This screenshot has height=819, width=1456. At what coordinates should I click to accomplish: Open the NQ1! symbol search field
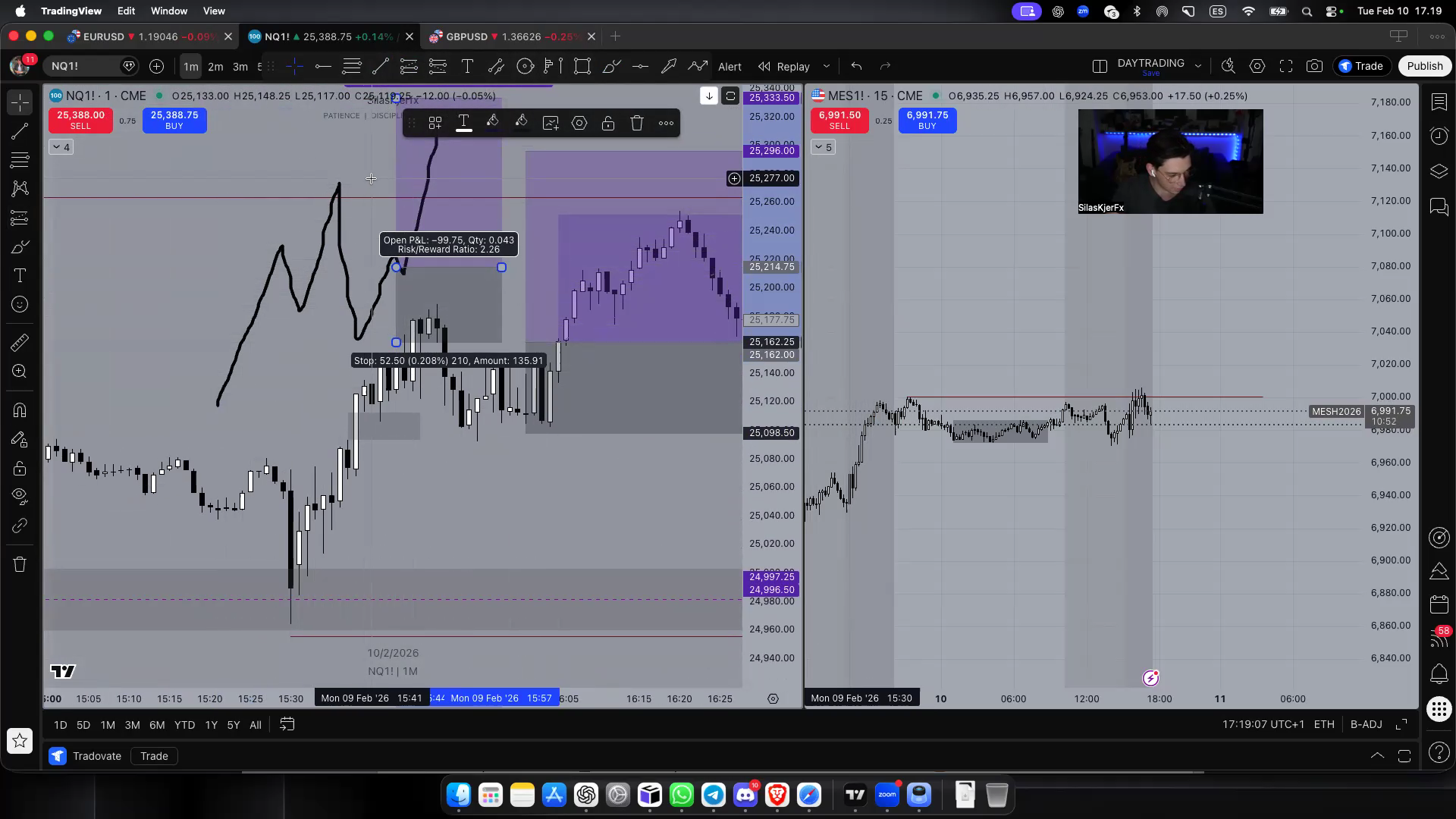click(x=91, y=66)
